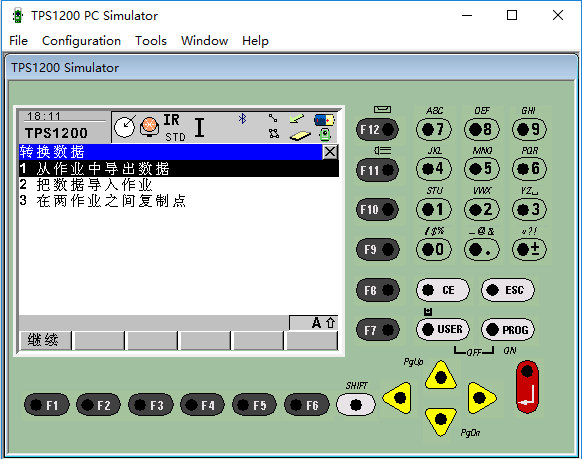Click the CE clear key
Screen dimensions: 582x459
[442, 290]
